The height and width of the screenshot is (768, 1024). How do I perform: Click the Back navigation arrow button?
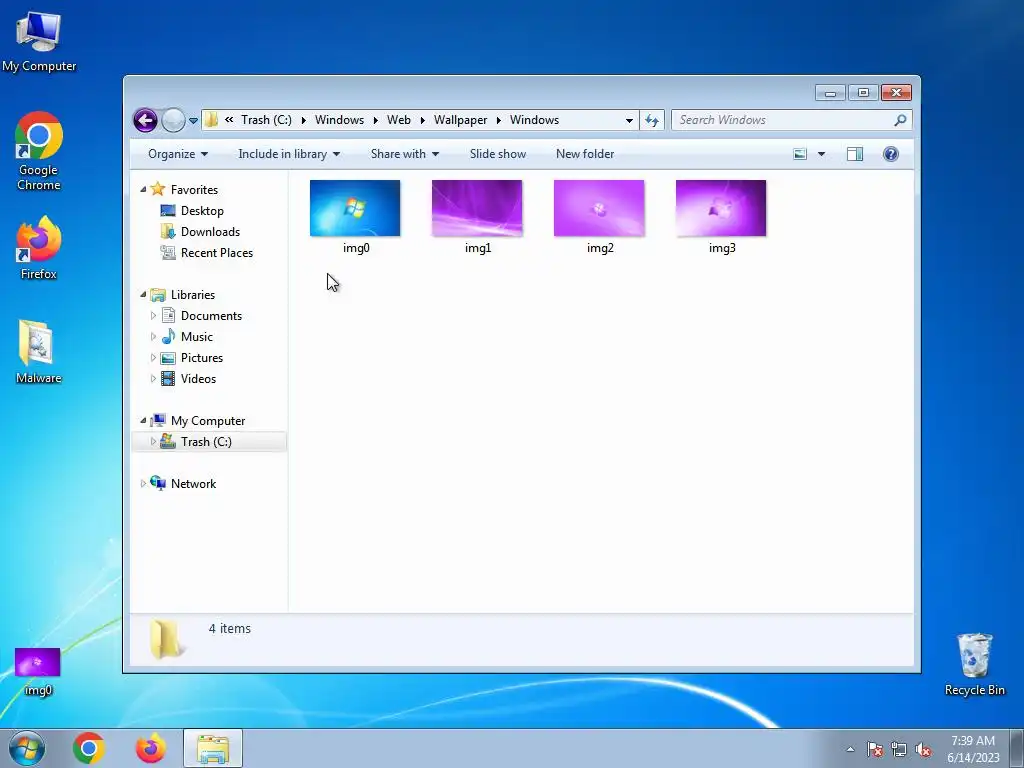146,120
